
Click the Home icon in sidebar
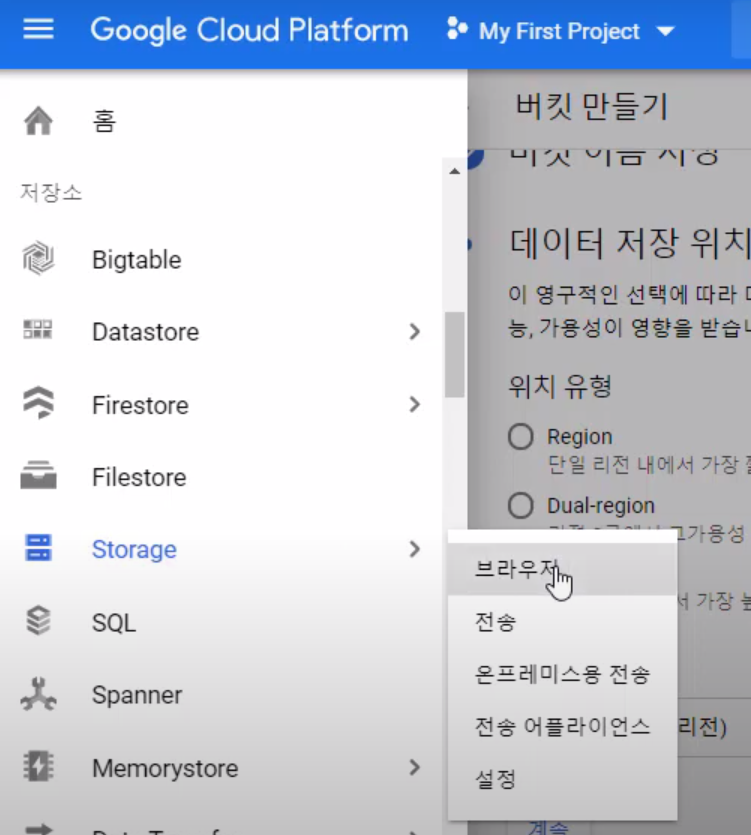coord(38,121)
